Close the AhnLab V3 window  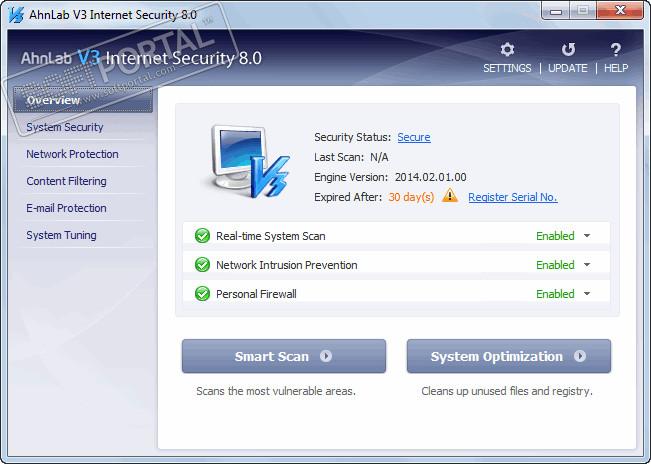coord(620,10)
